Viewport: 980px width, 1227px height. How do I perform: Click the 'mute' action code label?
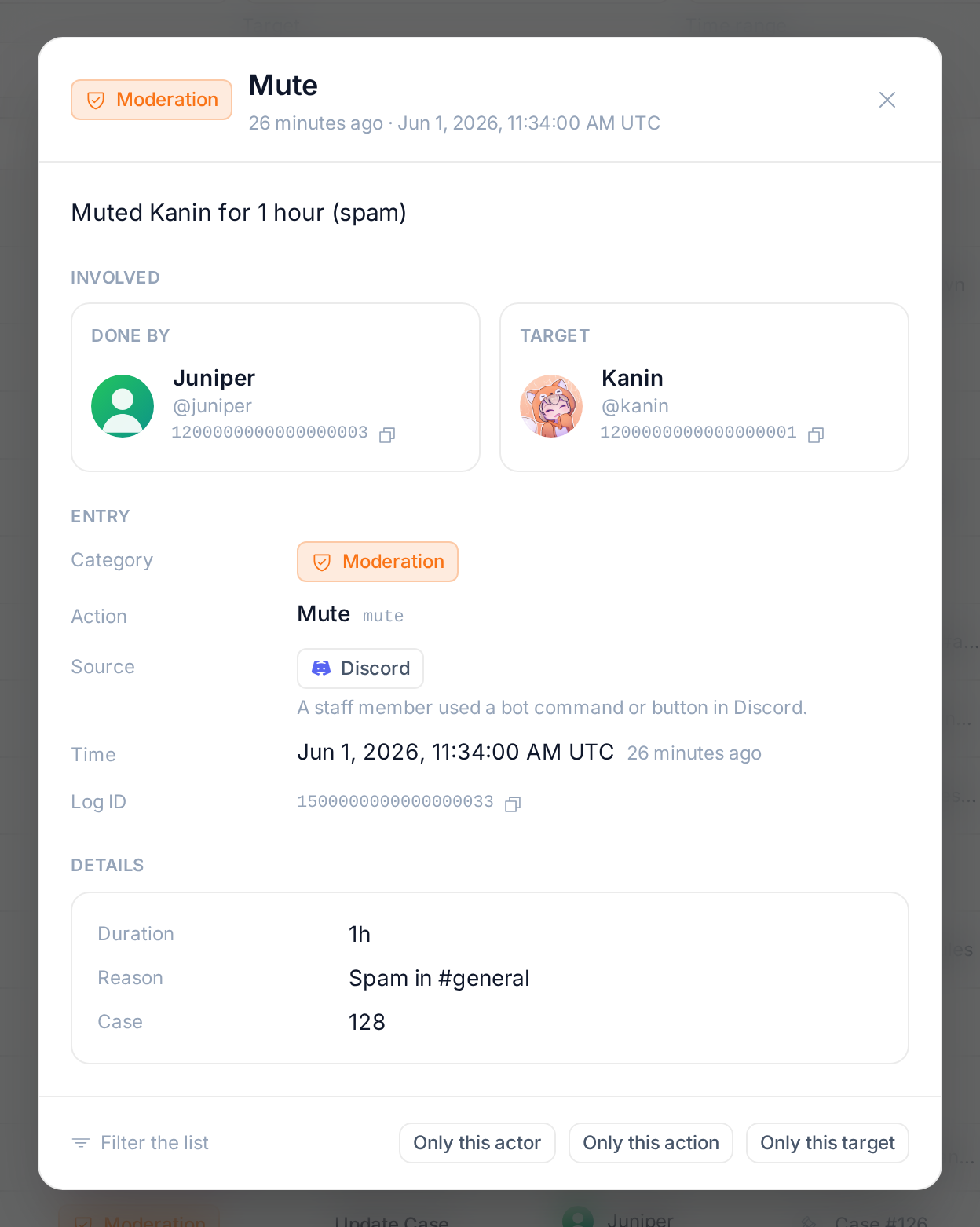(383, 616)
